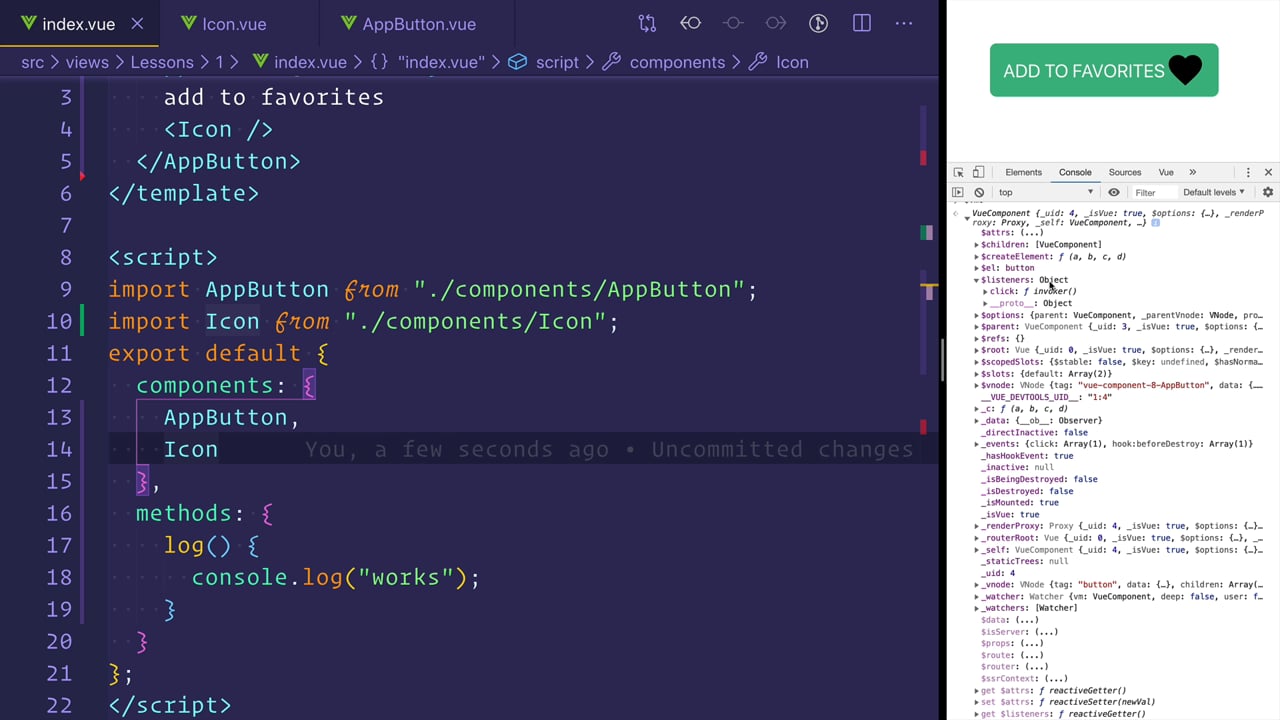Image resolution: width=1280 pixels, height=720 pixels.
Task: Expand the __proto__: Object entry
Action: [985, 303]
